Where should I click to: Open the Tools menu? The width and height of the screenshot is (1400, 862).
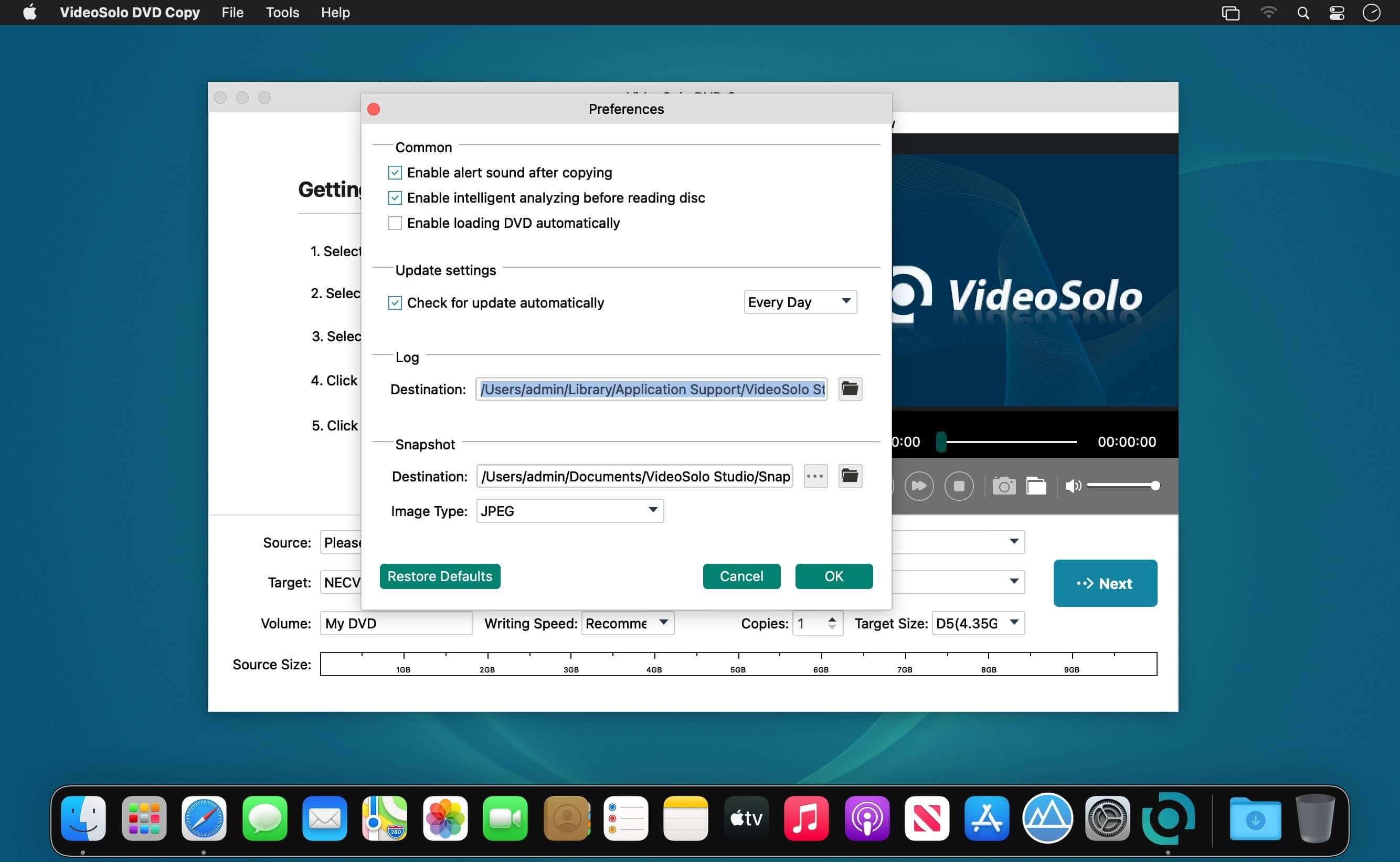click(282, 13)
